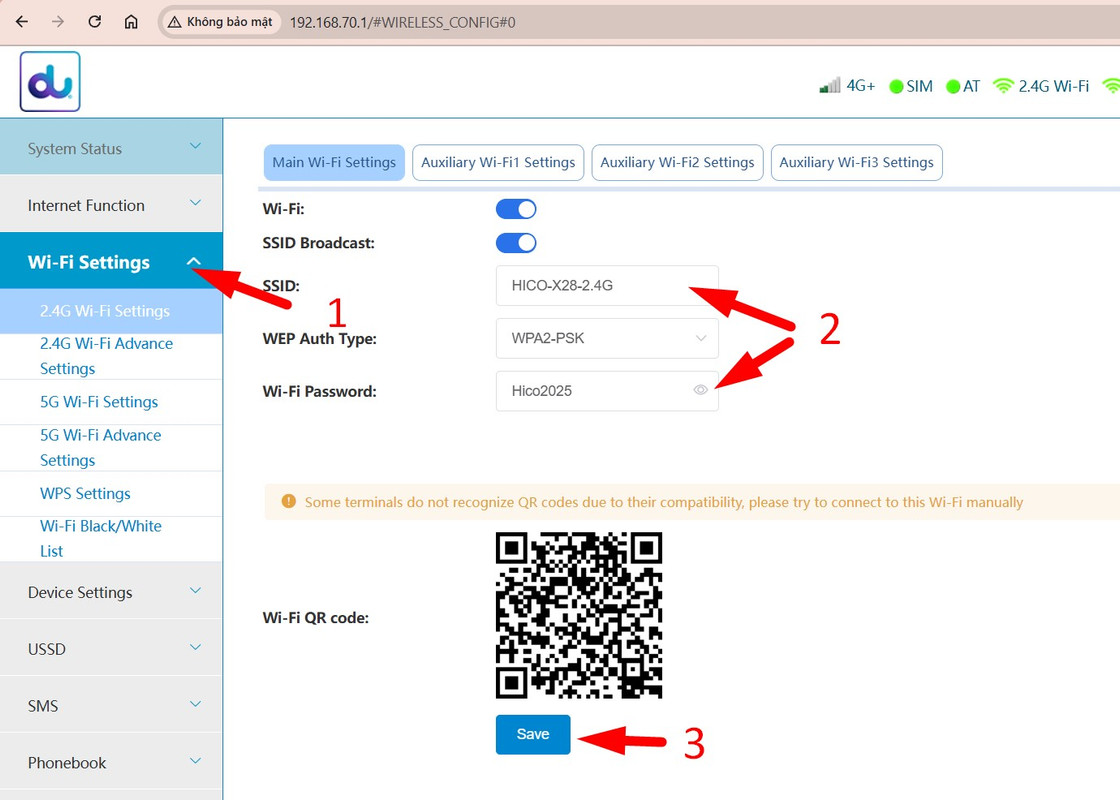Switch to Auxiliary Wi-Fi3 Settings tab

856,162
